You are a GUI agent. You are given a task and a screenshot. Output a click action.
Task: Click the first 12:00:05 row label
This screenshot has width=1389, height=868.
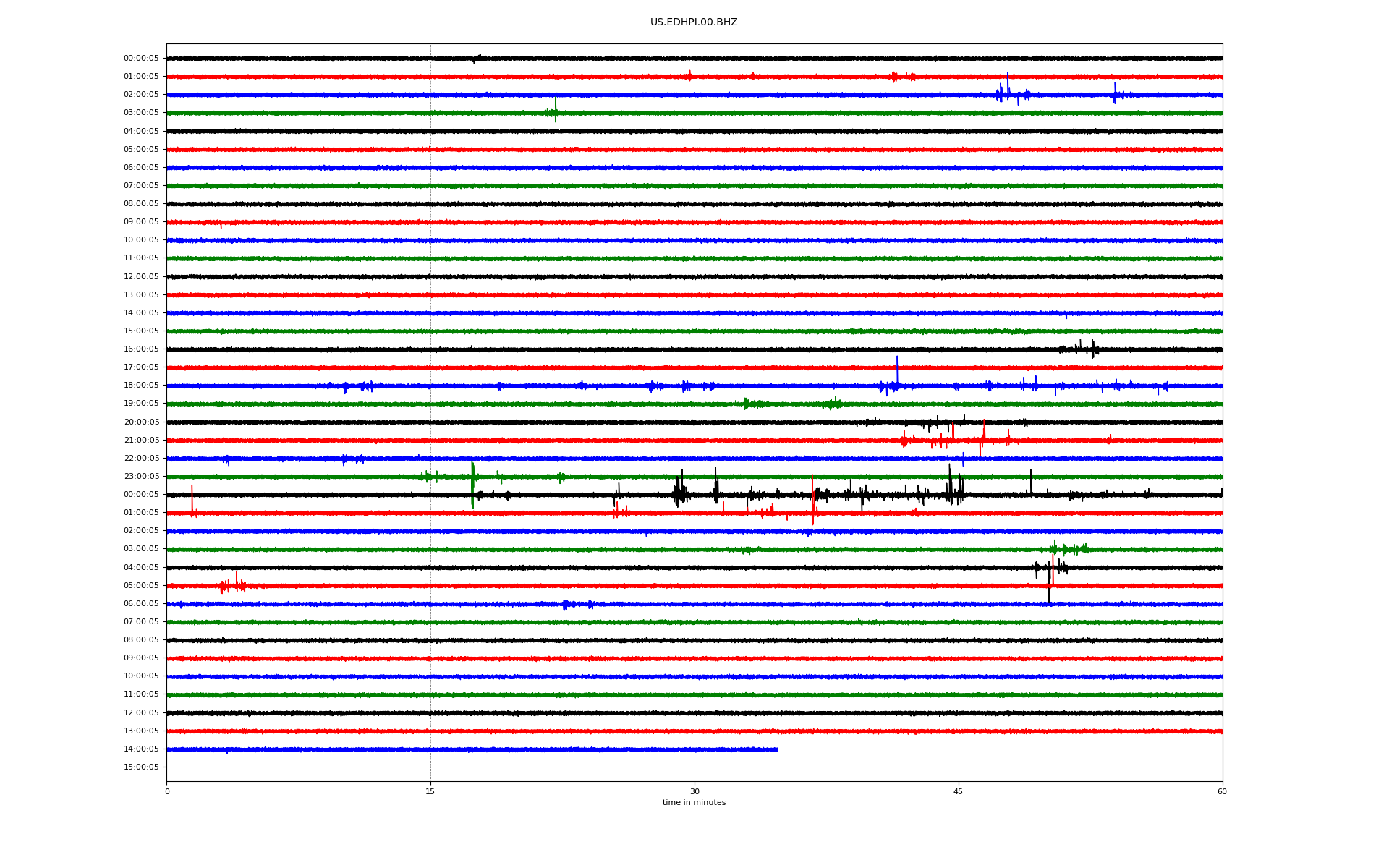click(x=141, y=277)
